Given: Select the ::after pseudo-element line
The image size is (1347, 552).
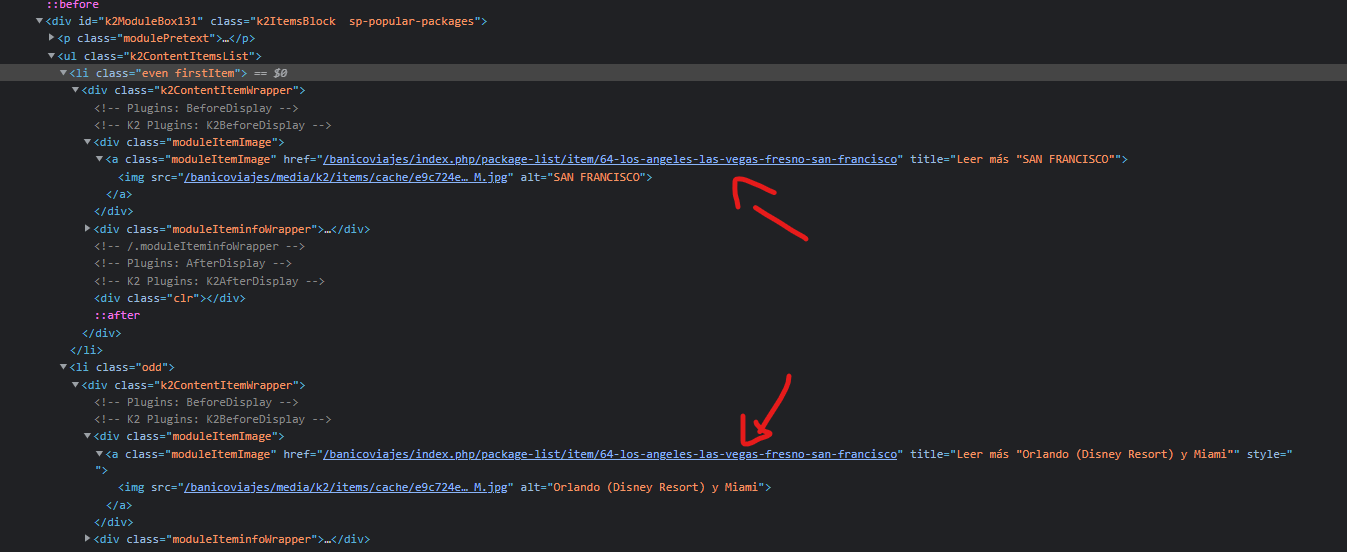Looking at the screenshot, I should pos(117,315).
